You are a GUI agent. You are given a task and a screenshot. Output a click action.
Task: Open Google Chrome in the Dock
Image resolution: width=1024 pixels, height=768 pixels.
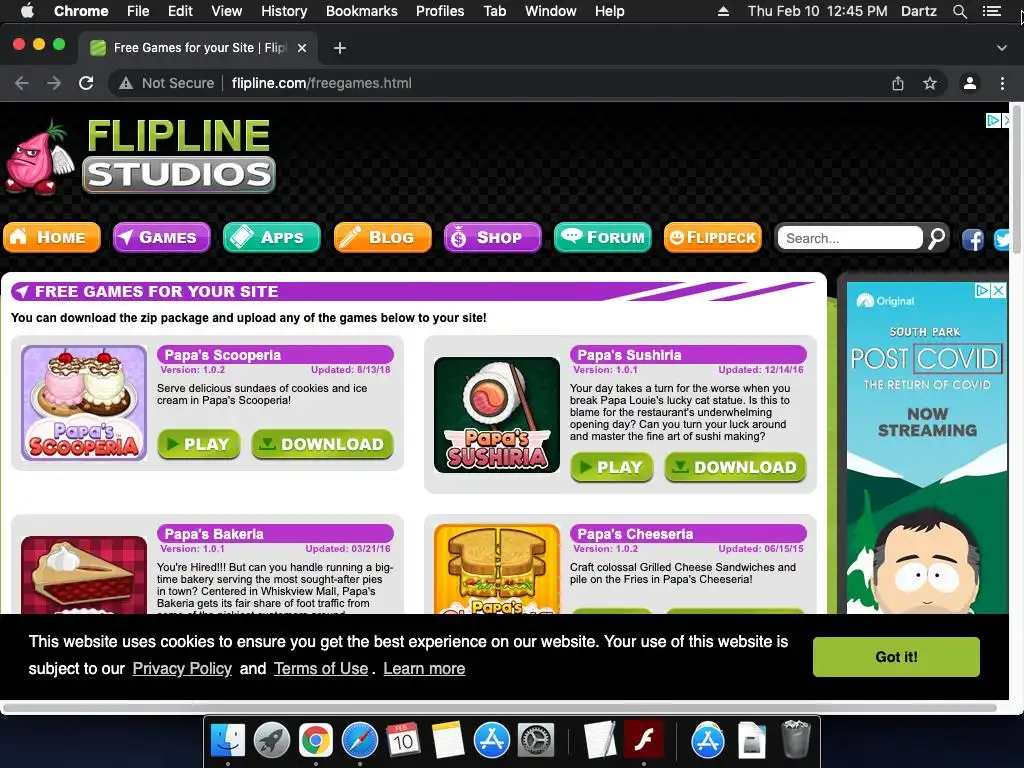pos(315,741)
